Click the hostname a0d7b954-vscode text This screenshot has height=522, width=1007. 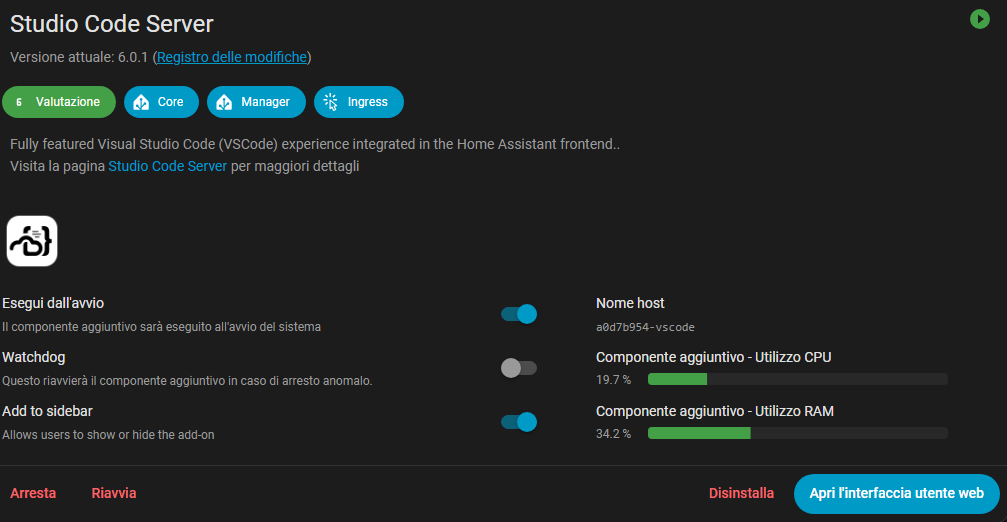[645, 327]
